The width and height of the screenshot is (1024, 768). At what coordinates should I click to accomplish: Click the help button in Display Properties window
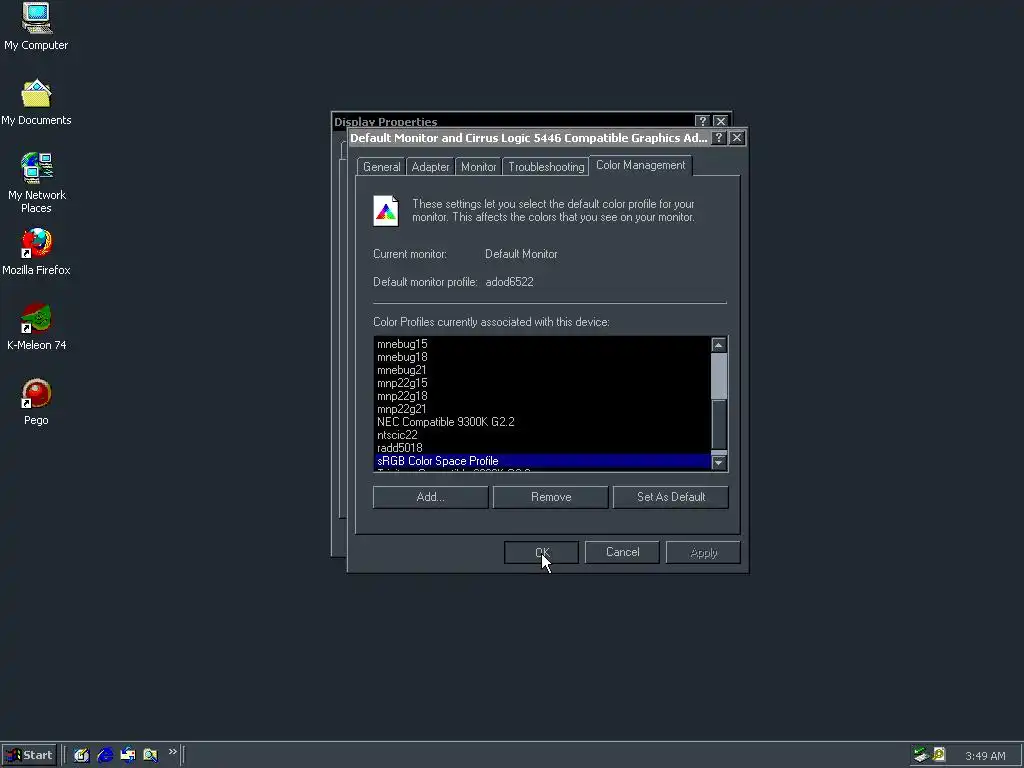pos(702,121)
